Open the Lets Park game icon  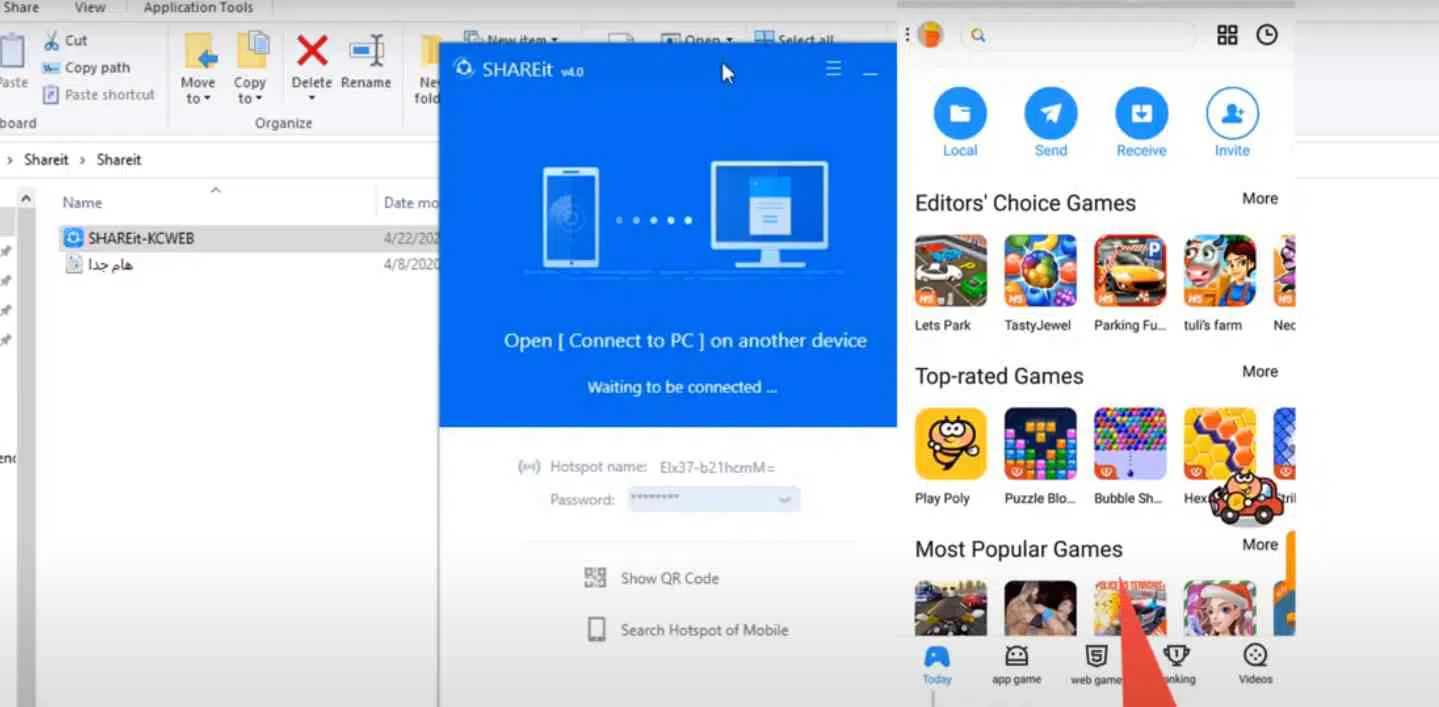[951, 271]
